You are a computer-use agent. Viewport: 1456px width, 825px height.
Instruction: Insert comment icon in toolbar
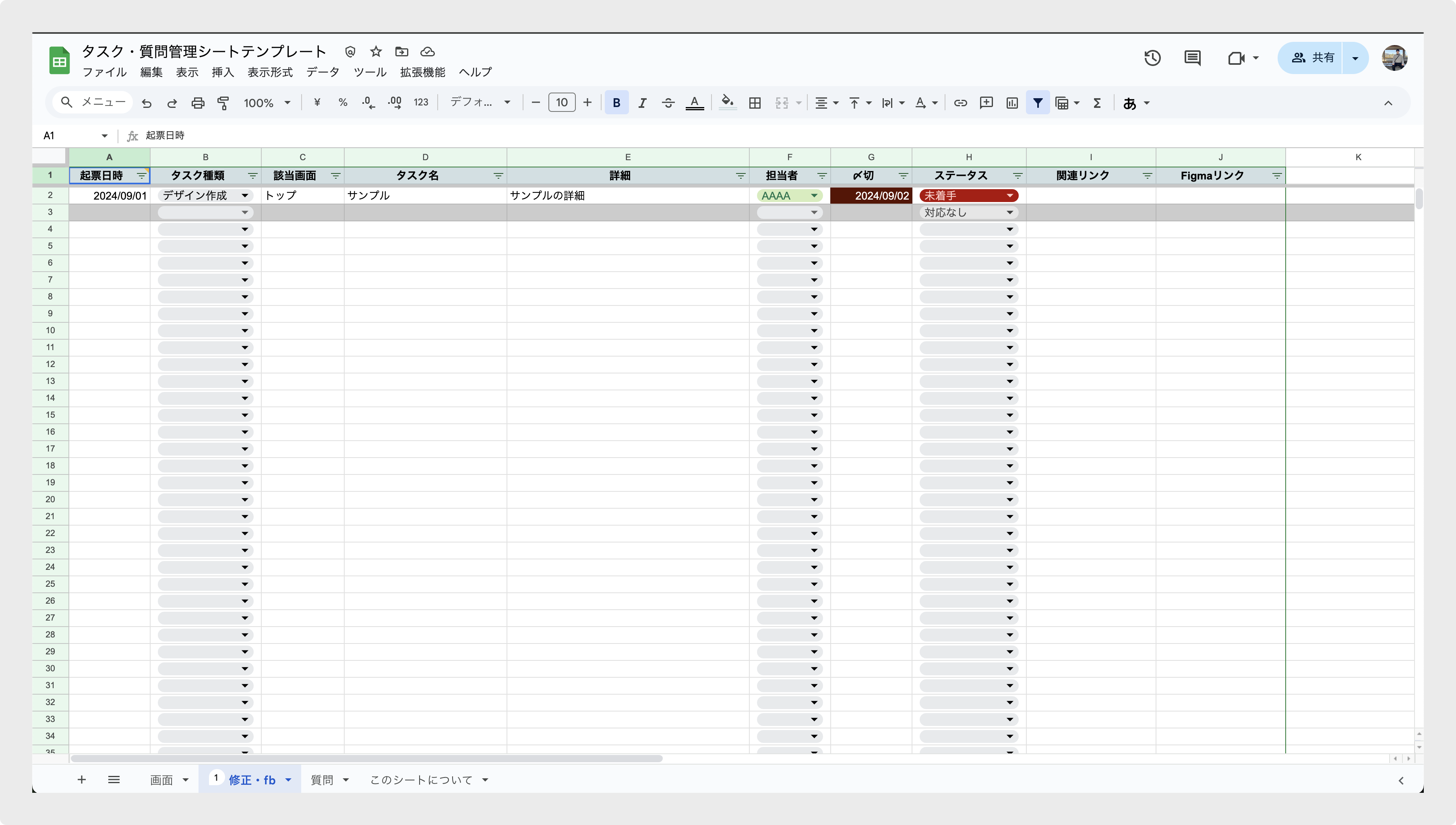986,103
